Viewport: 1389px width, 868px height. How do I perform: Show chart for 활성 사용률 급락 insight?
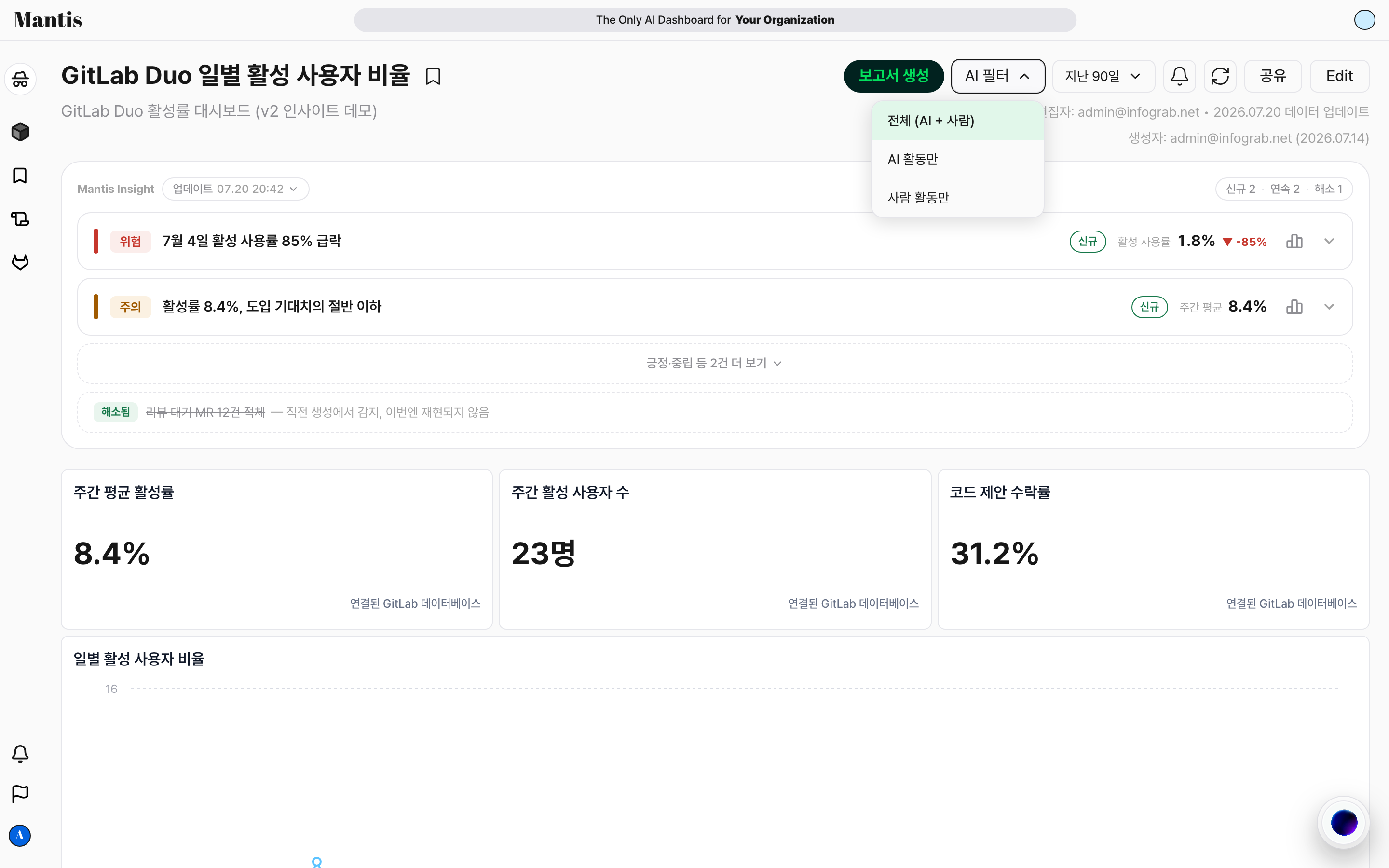pos(1294,241)
